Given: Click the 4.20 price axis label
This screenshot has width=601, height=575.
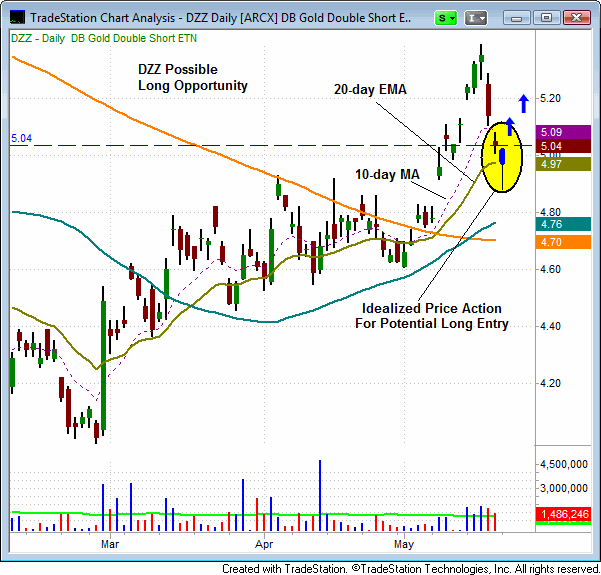Looking at the screenshot, I should click(550, 383).
